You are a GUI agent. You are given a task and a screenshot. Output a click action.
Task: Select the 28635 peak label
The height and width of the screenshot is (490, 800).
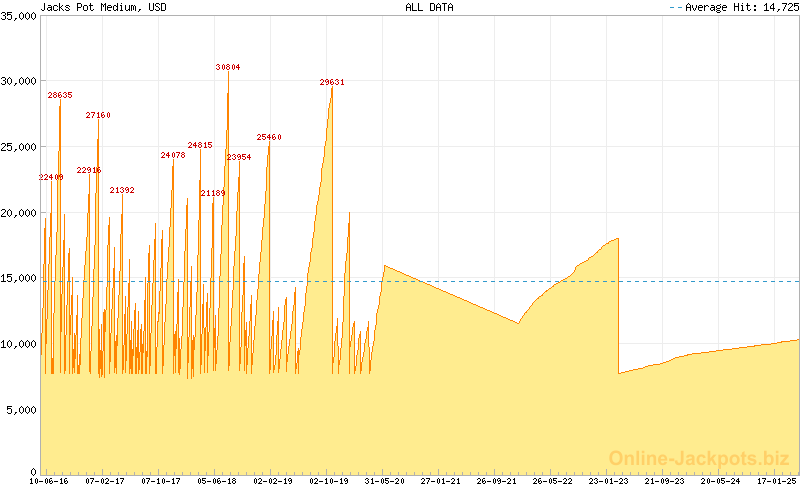click(x=60, y=95)
